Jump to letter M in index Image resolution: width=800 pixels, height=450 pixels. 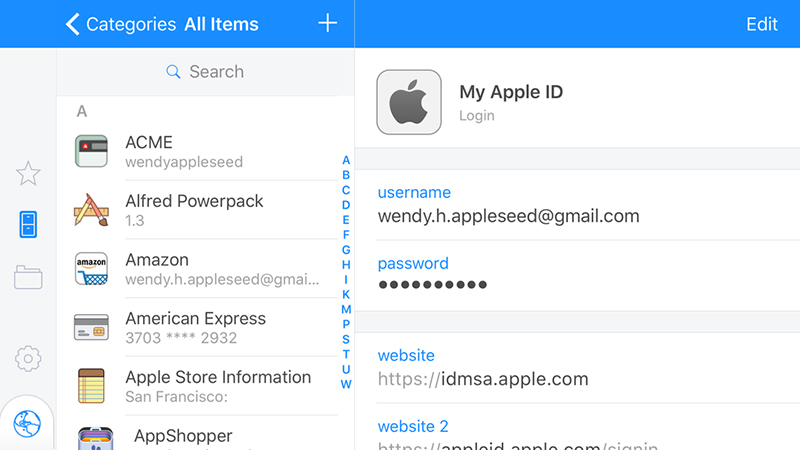pos(346,309)
